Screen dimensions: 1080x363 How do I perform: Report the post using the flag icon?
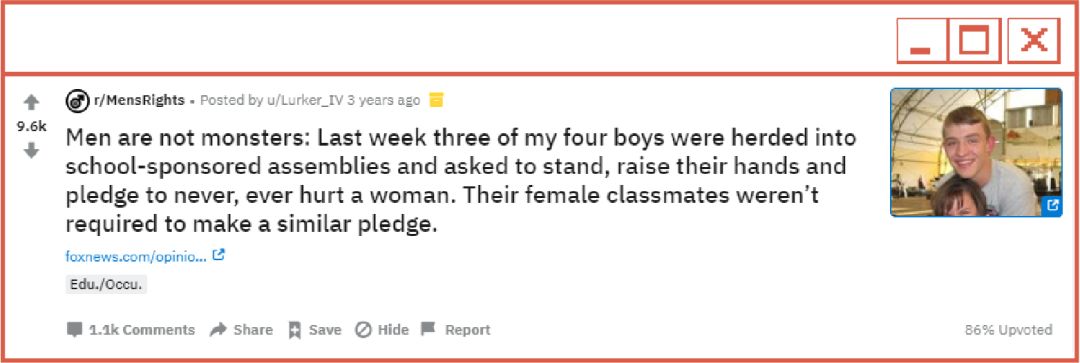click(456, 330)
